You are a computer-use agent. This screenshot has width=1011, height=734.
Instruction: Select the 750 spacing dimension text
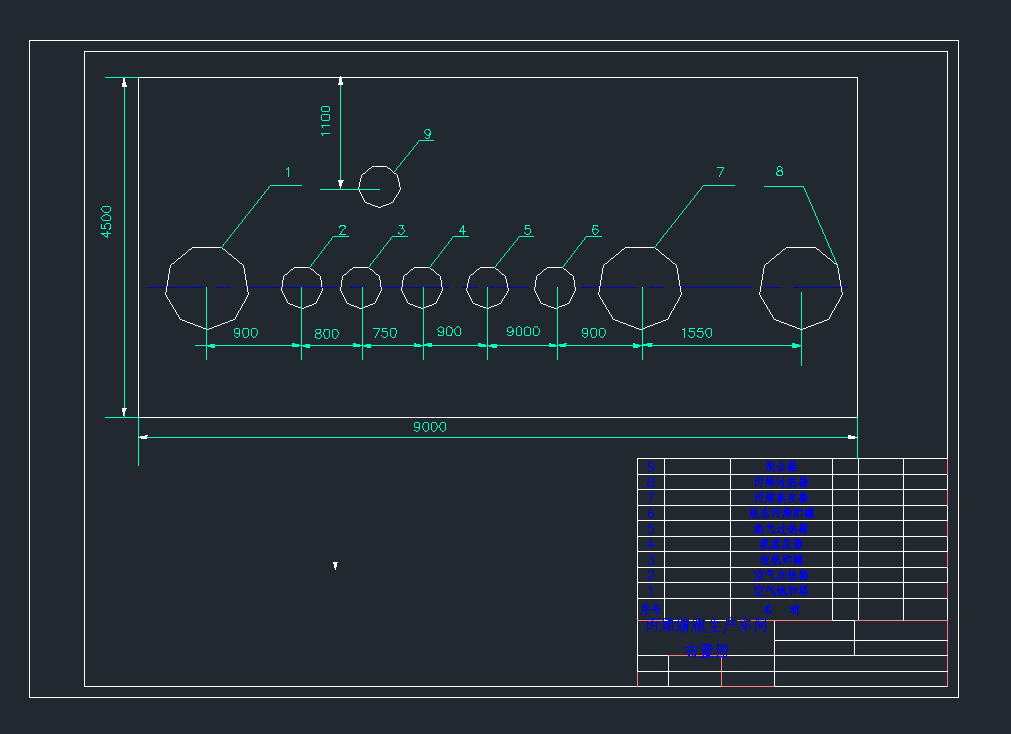click(385, 333)
